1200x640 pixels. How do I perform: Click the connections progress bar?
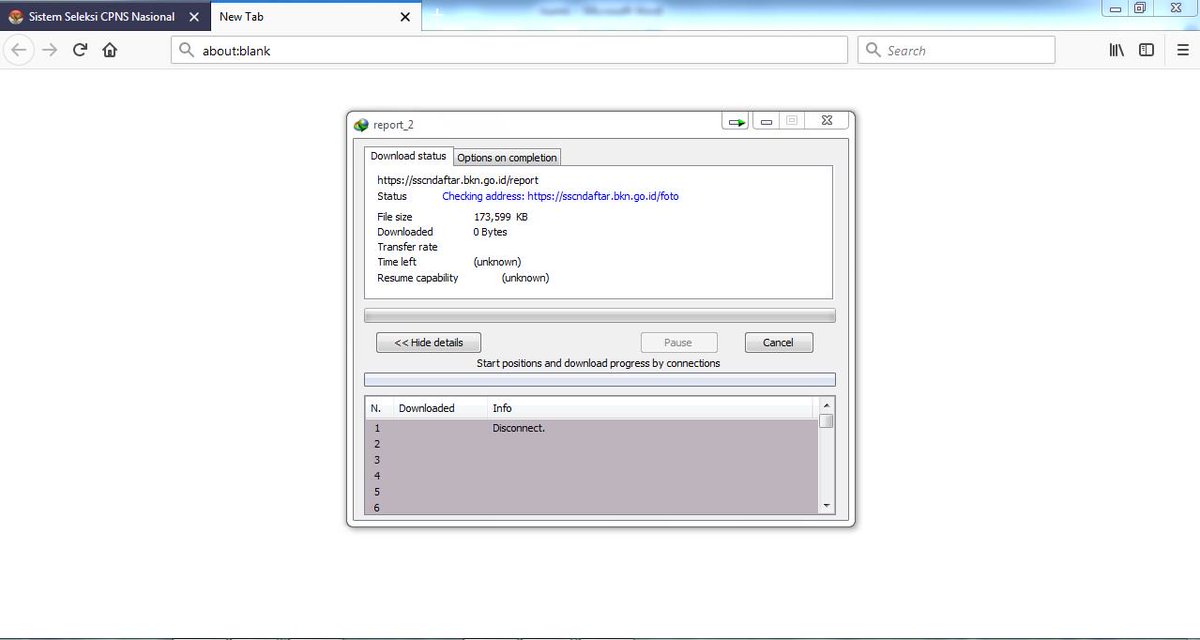click(600, 380)
